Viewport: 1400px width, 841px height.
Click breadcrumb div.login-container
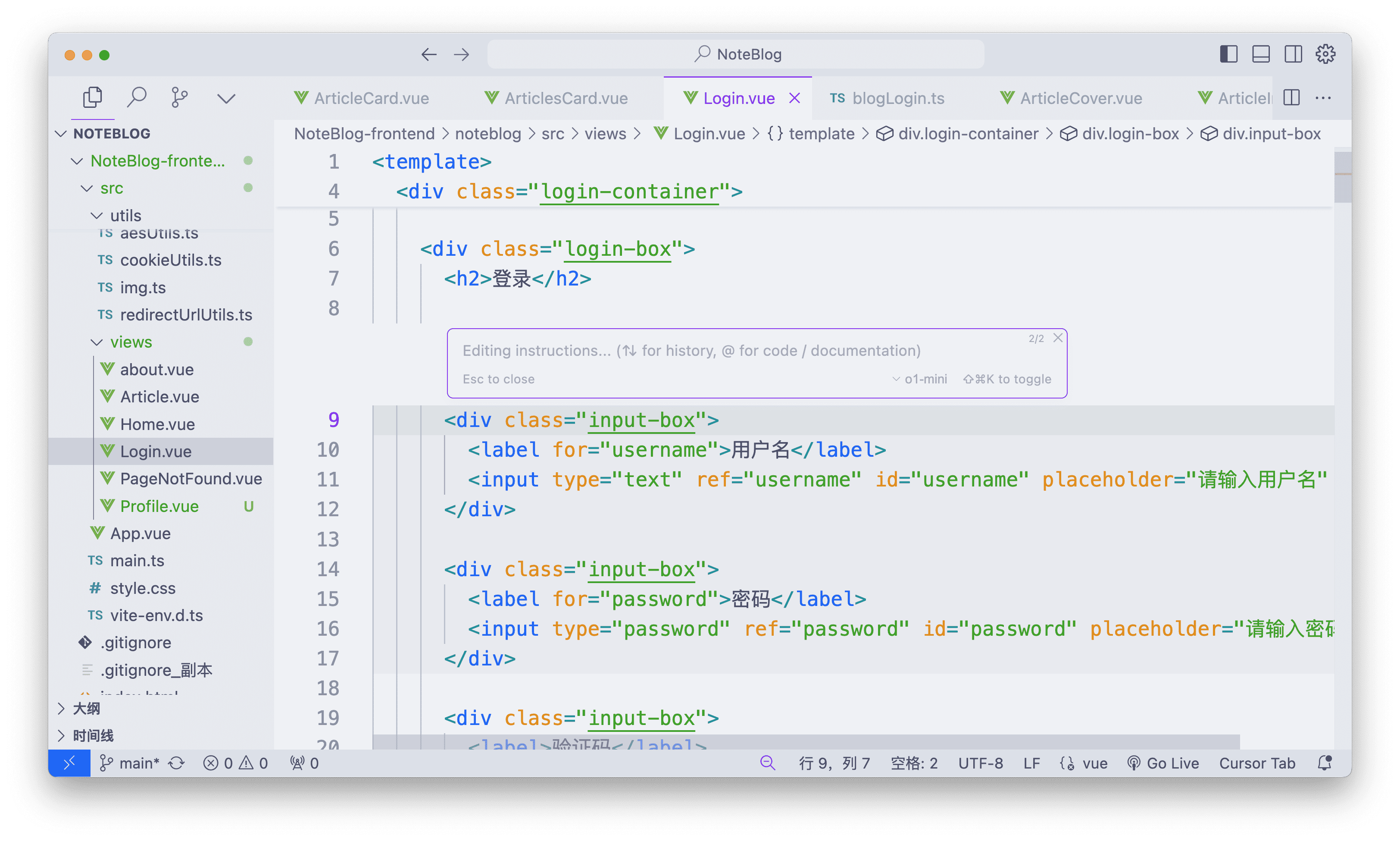[x=957, y=134]
